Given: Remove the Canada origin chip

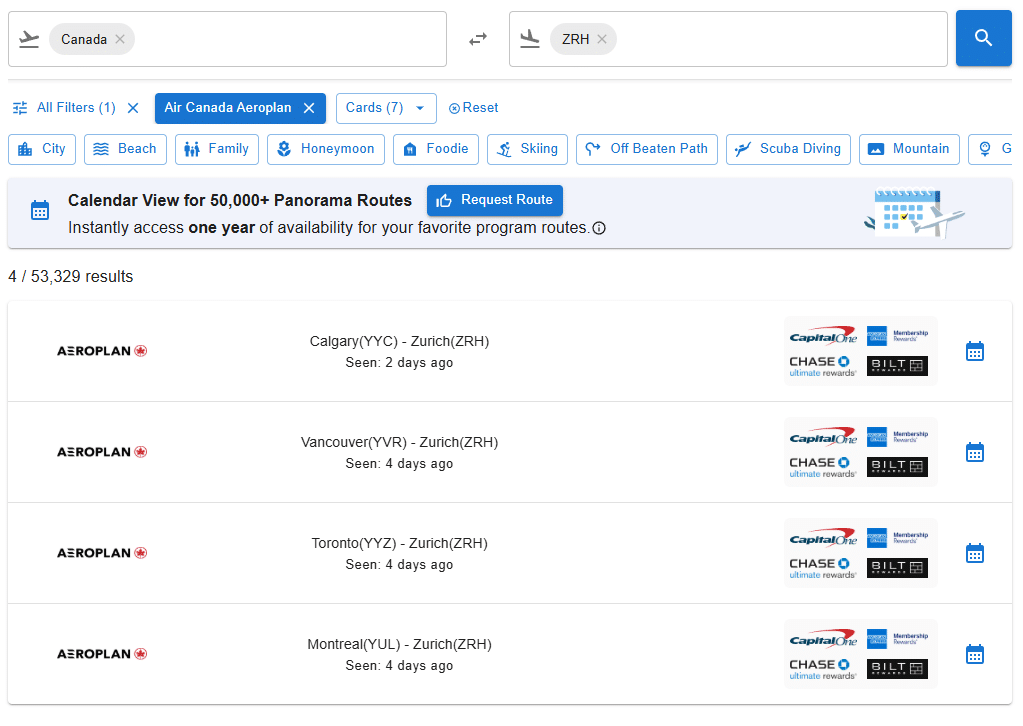Looking at the screenshot, I should click(x=120, y=39).
